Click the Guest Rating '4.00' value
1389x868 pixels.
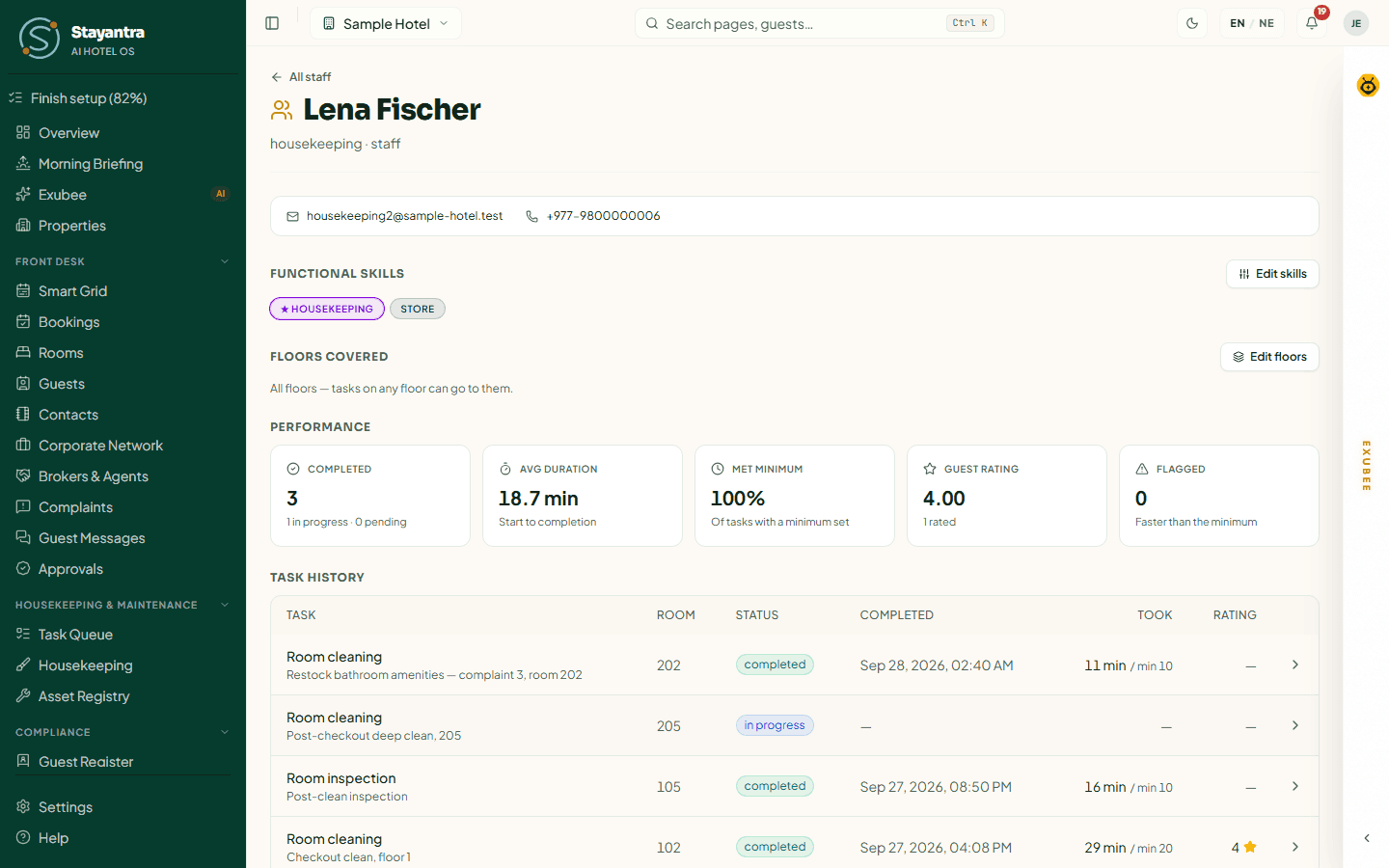[944, 499]
